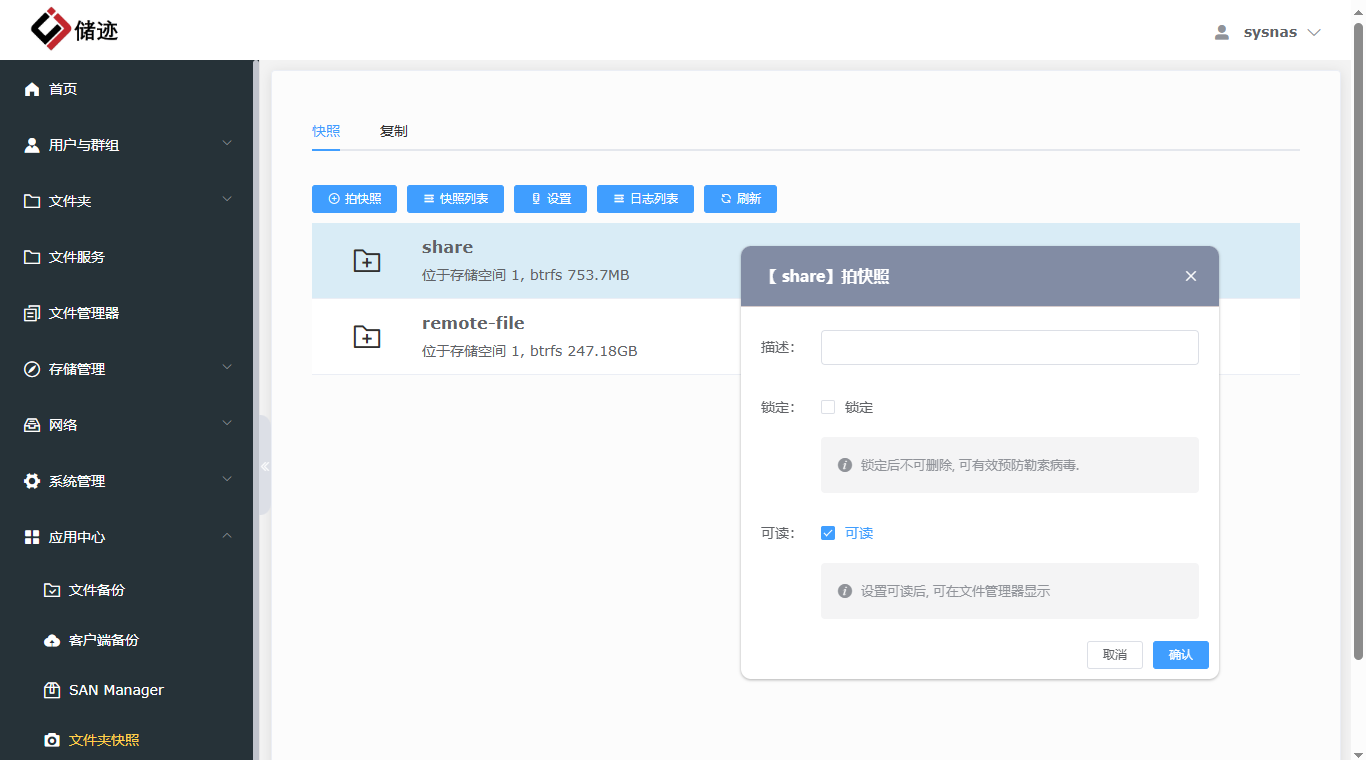Confirm the snapshot with 确认
Screen dimensions: 1366x760
1180,654
